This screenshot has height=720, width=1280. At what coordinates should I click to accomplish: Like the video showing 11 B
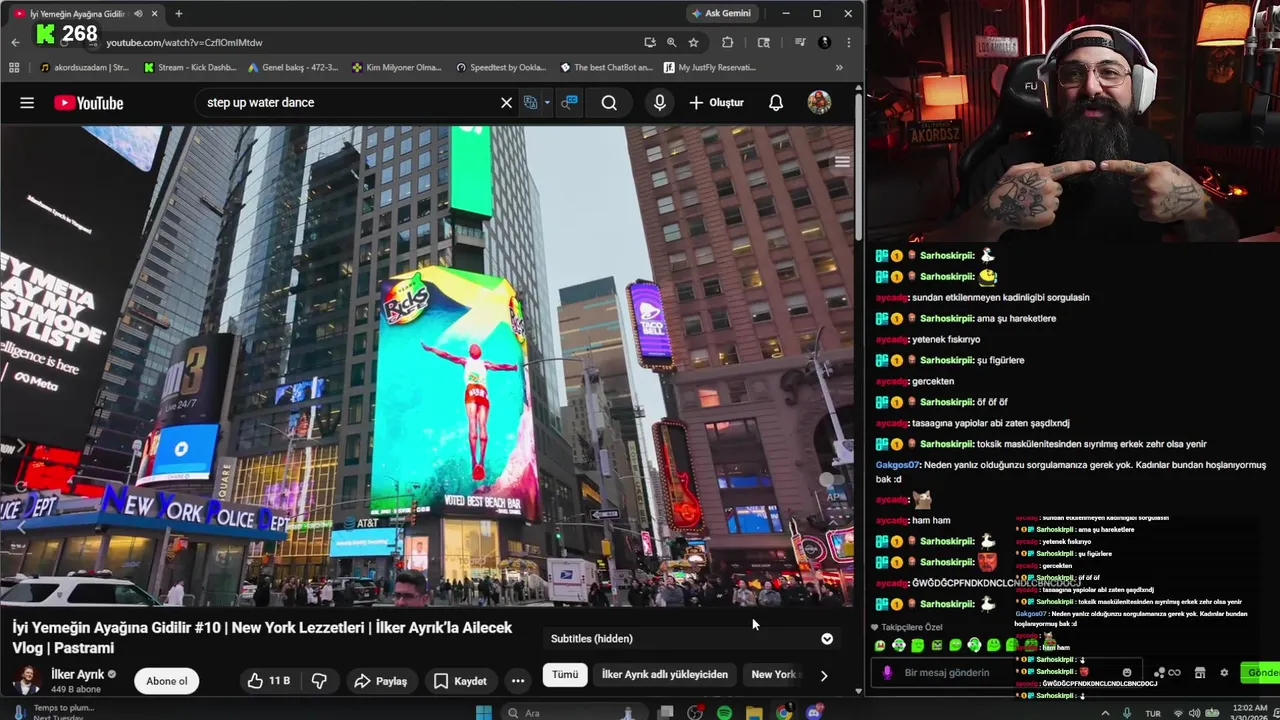pos(269,681)
